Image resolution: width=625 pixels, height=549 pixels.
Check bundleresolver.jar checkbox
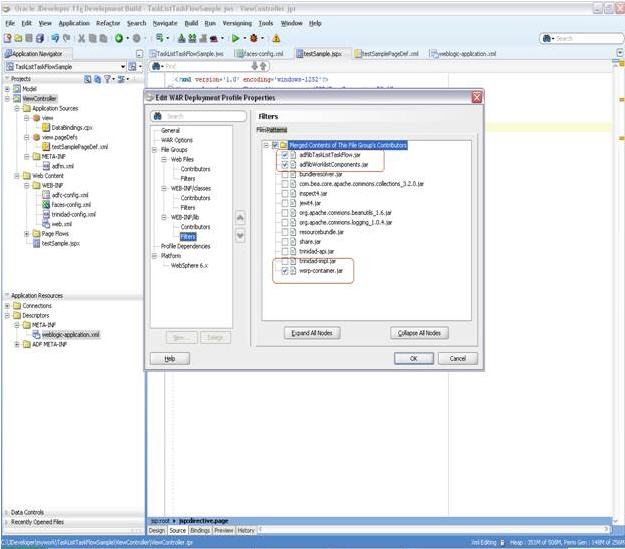(x=285, y=174)
